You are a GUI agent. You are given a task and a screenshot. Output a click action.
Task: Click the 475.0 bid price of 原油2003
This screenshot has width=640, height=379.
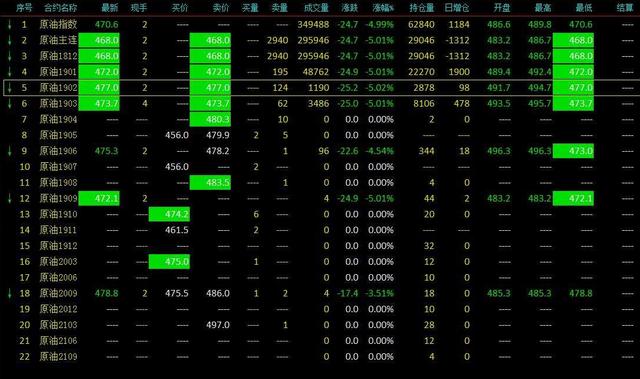(x=169, y=262)
